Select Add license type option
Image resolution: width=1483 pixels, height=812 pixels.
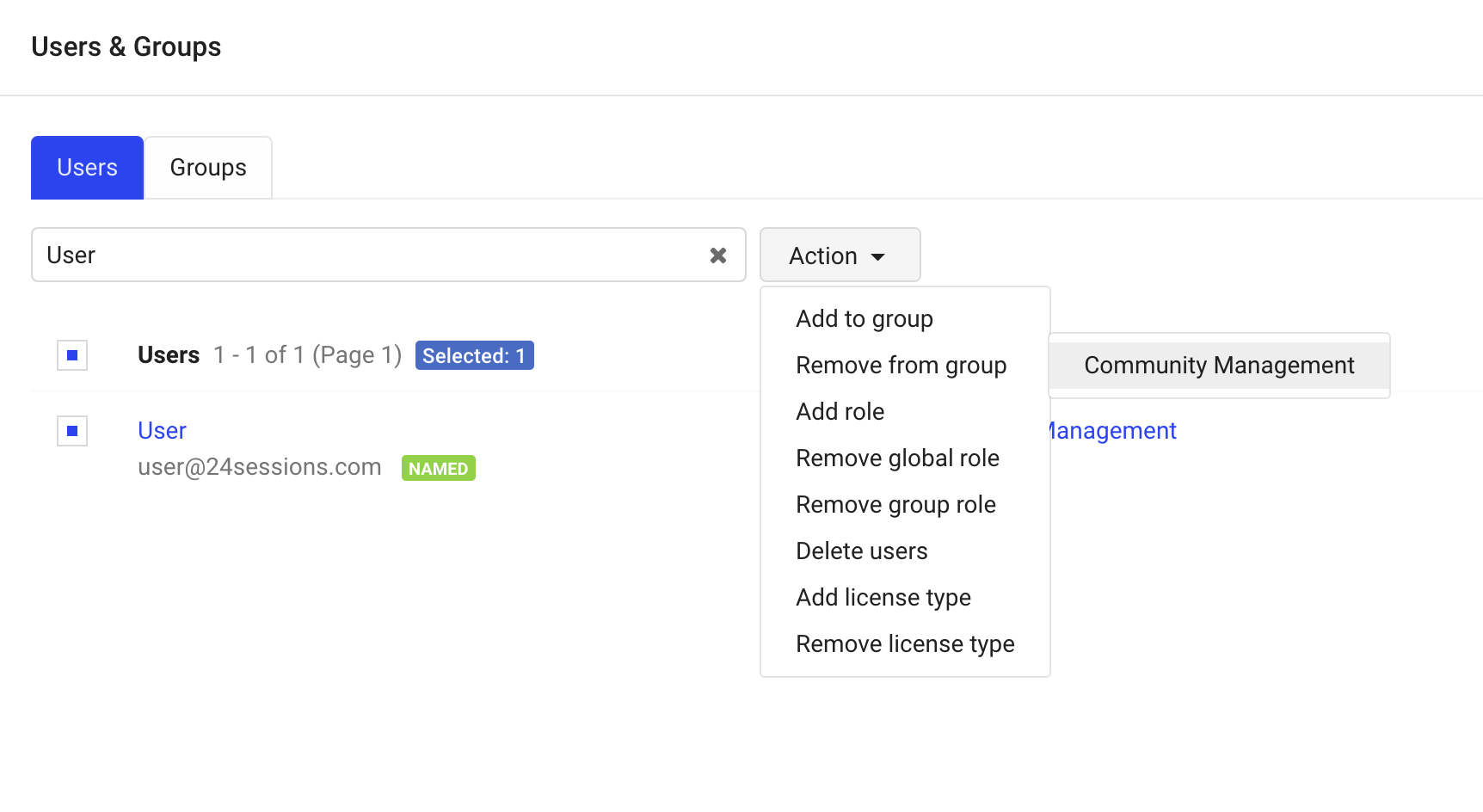883,598
